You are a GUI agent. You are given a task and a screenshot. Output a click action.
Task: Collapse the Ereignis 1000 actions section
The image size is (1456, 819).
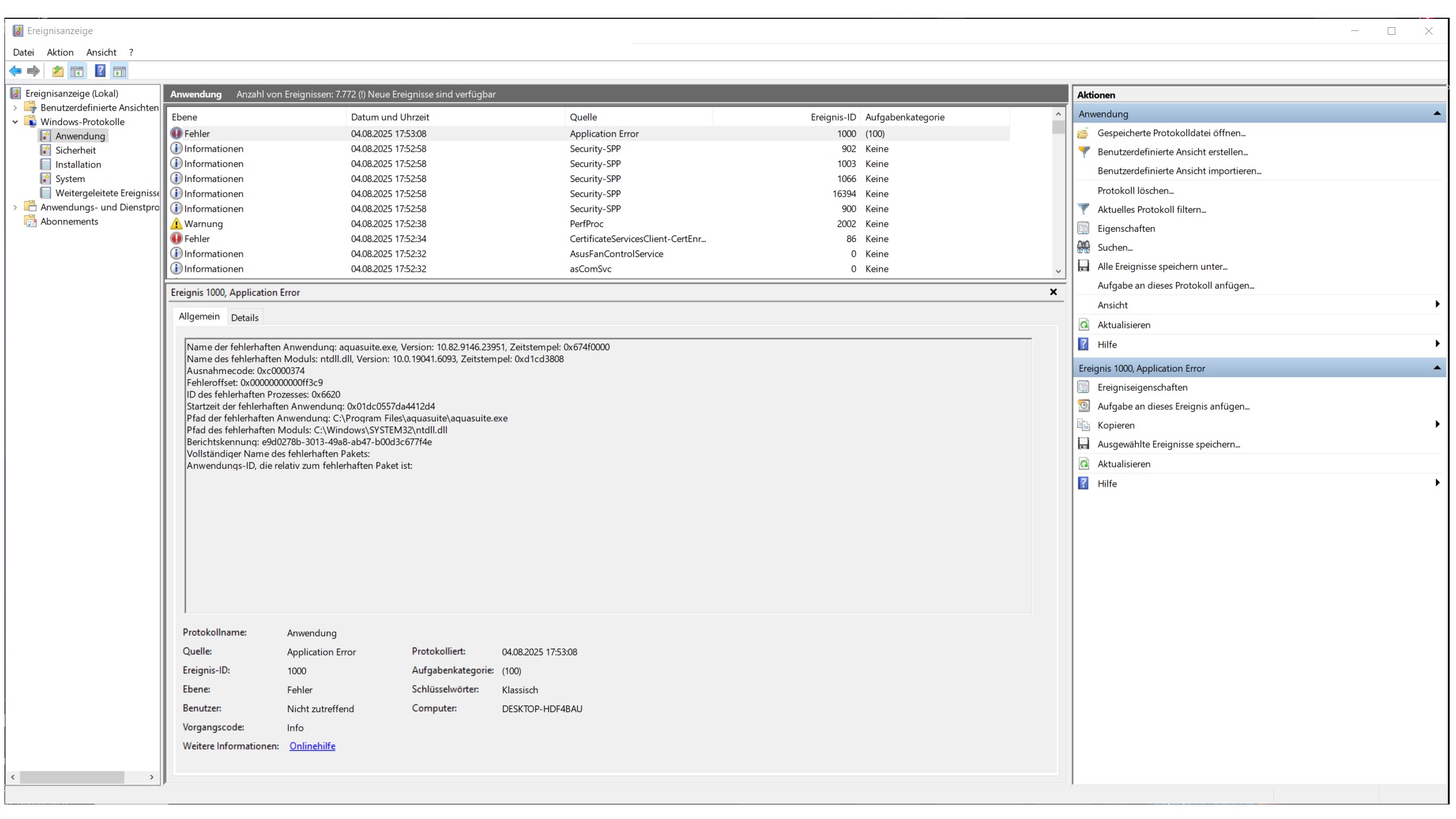1437,368
